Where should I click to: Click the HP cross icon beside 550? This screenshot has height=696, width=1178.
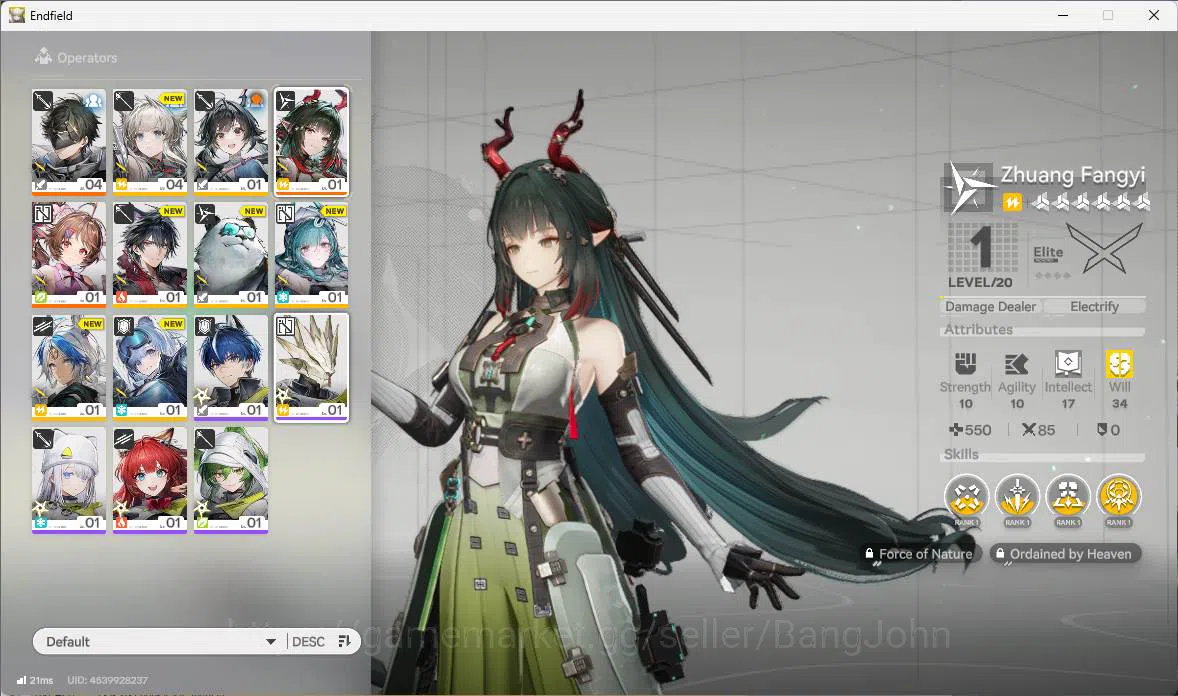[956, 430]
